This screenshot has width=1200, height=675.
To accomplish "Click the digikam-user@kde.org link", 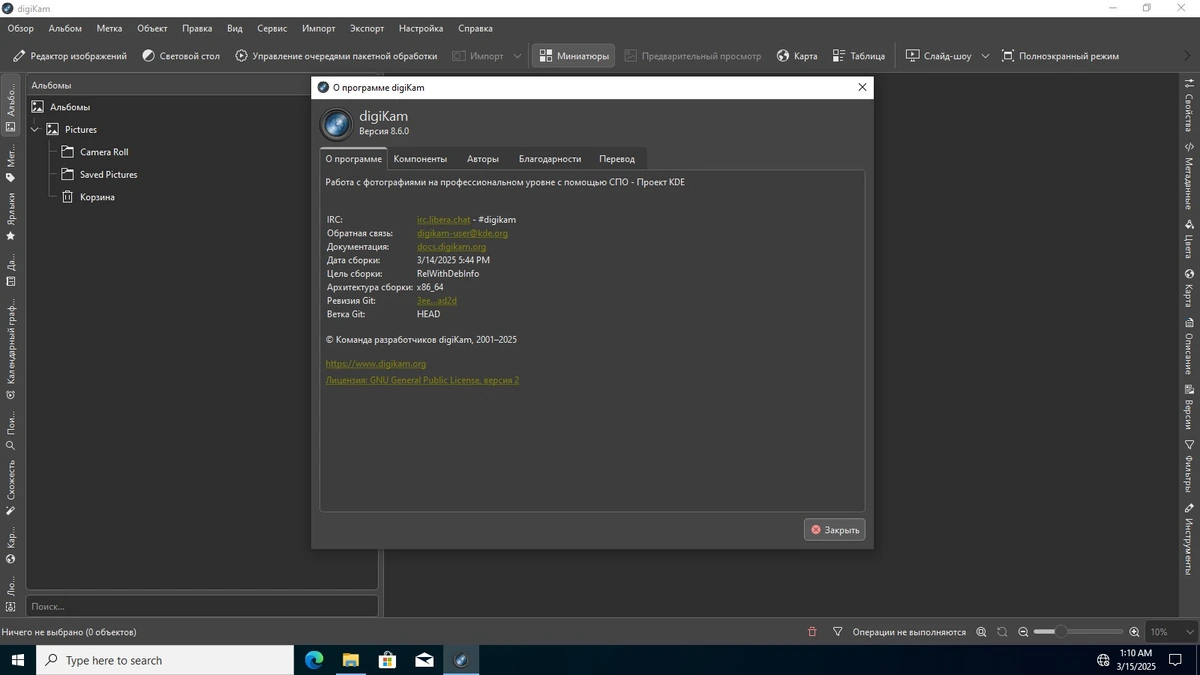I will point(462,233).
